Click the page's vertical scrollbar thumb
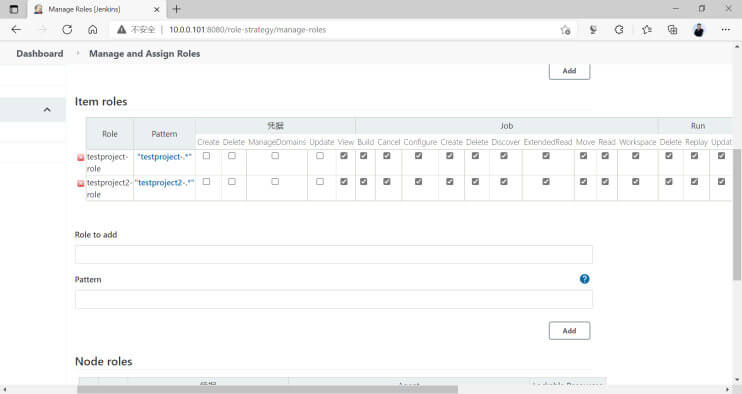This screenshot has height=394, width=742. (x=737, y=215)
